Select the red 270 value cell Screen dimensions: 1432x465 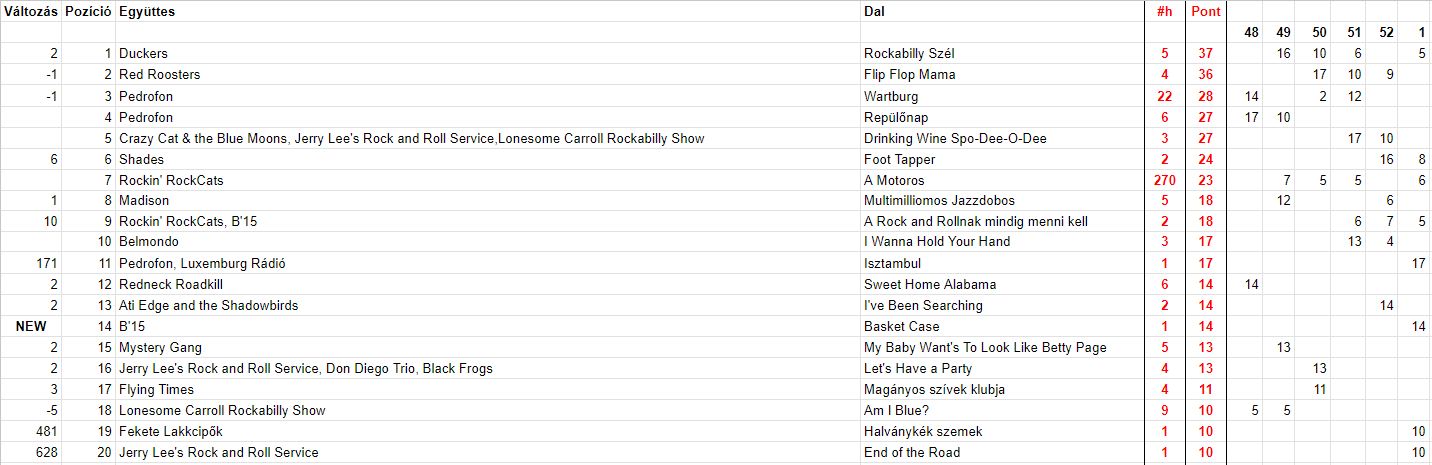[1161, 180]
